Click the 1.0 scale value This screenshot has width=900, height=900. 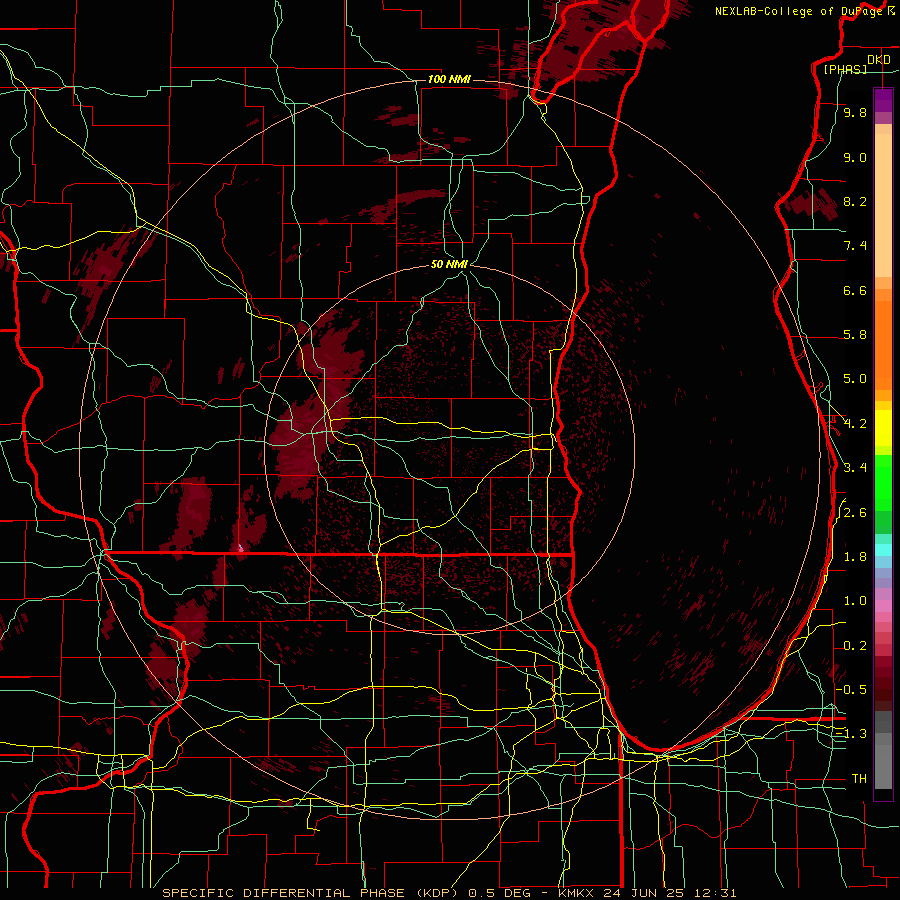click(x=855, y=601)
